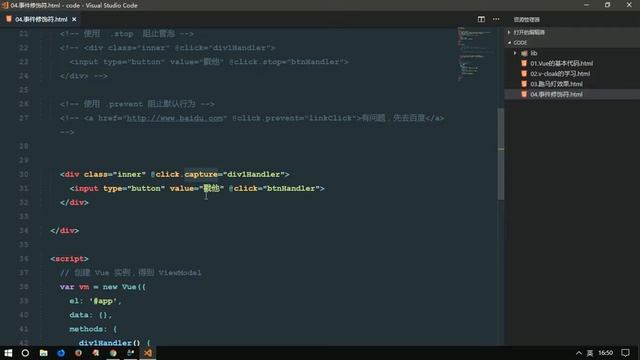The height and width of the screenshot is (360, 640).
Task: Click the blue browser taskbar icon
Action: tap(61, 353)
